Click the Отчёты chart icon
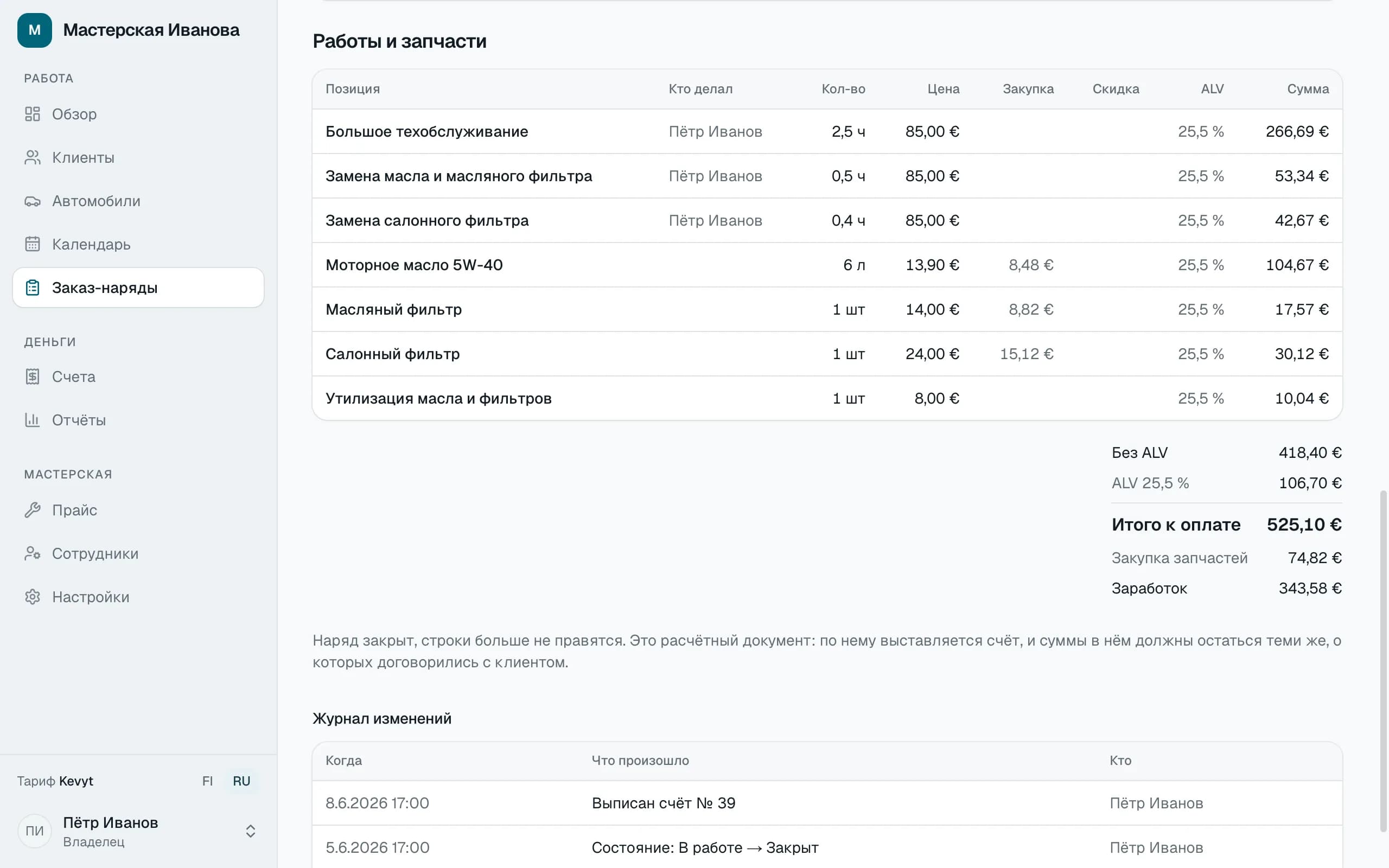 [33, 420]
